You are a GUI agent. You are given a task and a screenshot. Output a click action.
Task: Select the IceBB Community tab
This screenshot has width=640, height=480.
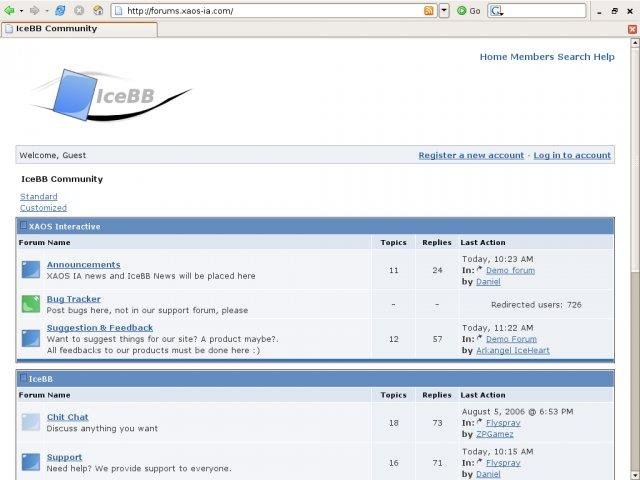coord(79,29)
